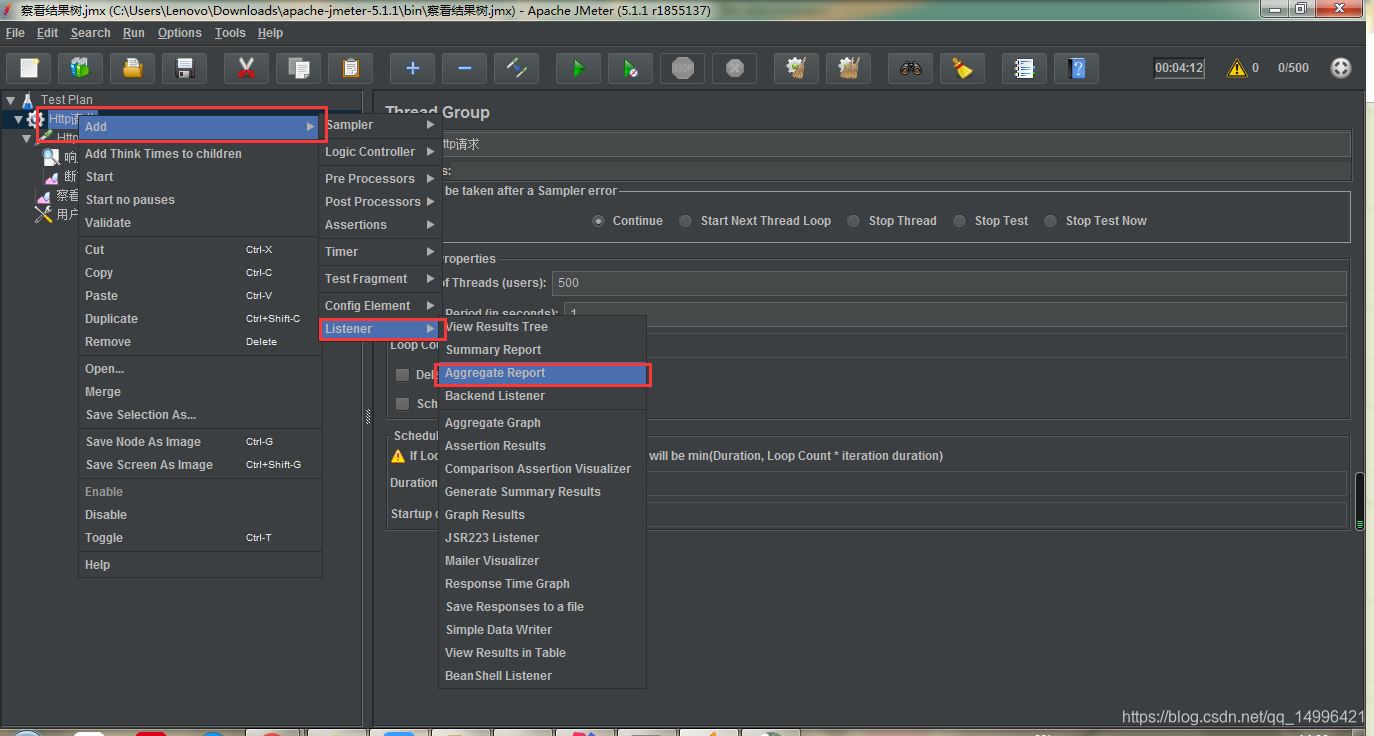Screen dimensions: 1374x736
Task: Reset search with yellow broom icon
Action: tap(962, 68)
